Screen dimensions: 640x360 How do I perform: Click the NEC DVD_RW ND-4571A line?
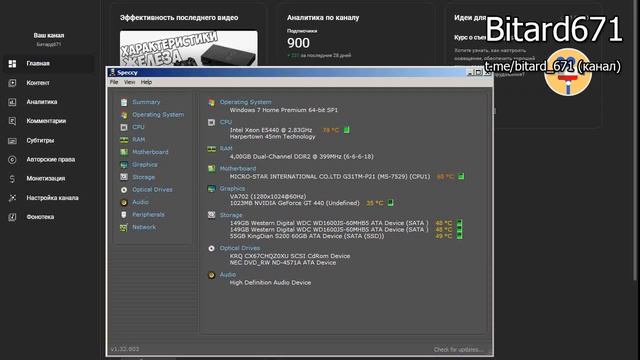click(283, 263)
